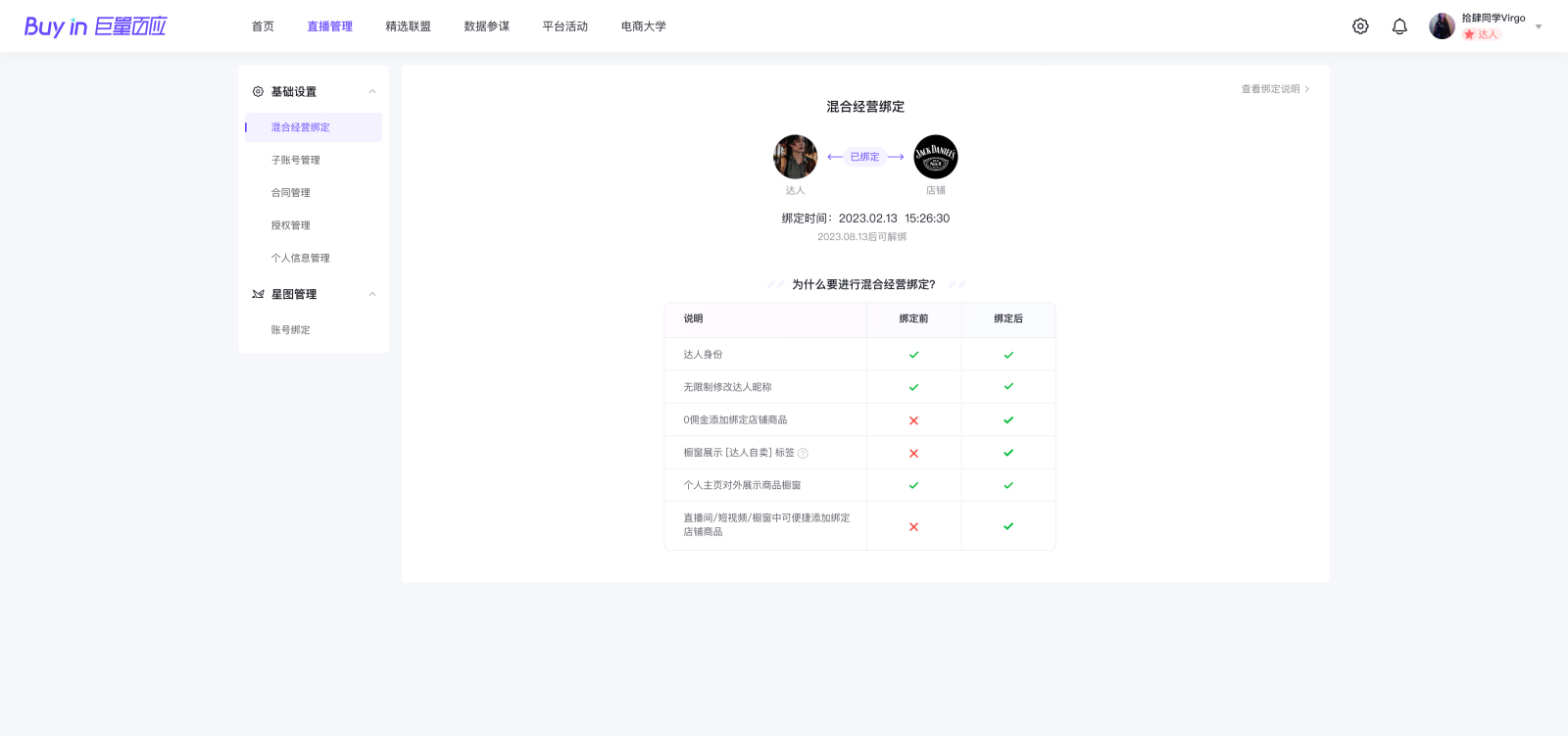Click the 绑定前 red cross for 直播间/短视频 row
Screen dimensions: 1568x736
(913, 526)
